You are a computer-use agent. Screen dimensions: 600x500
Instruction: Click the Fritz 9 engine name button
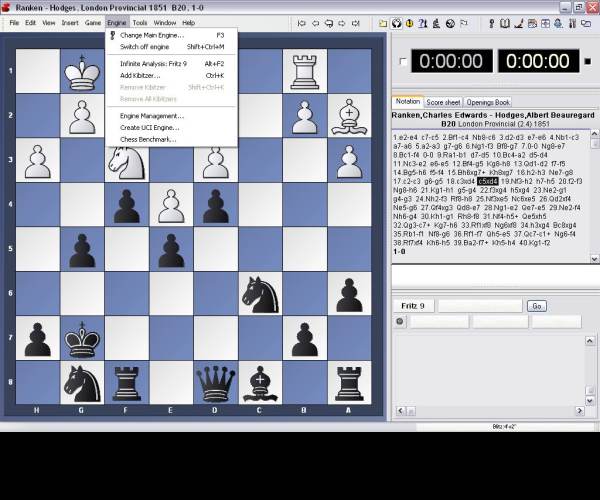pos(413,306)
